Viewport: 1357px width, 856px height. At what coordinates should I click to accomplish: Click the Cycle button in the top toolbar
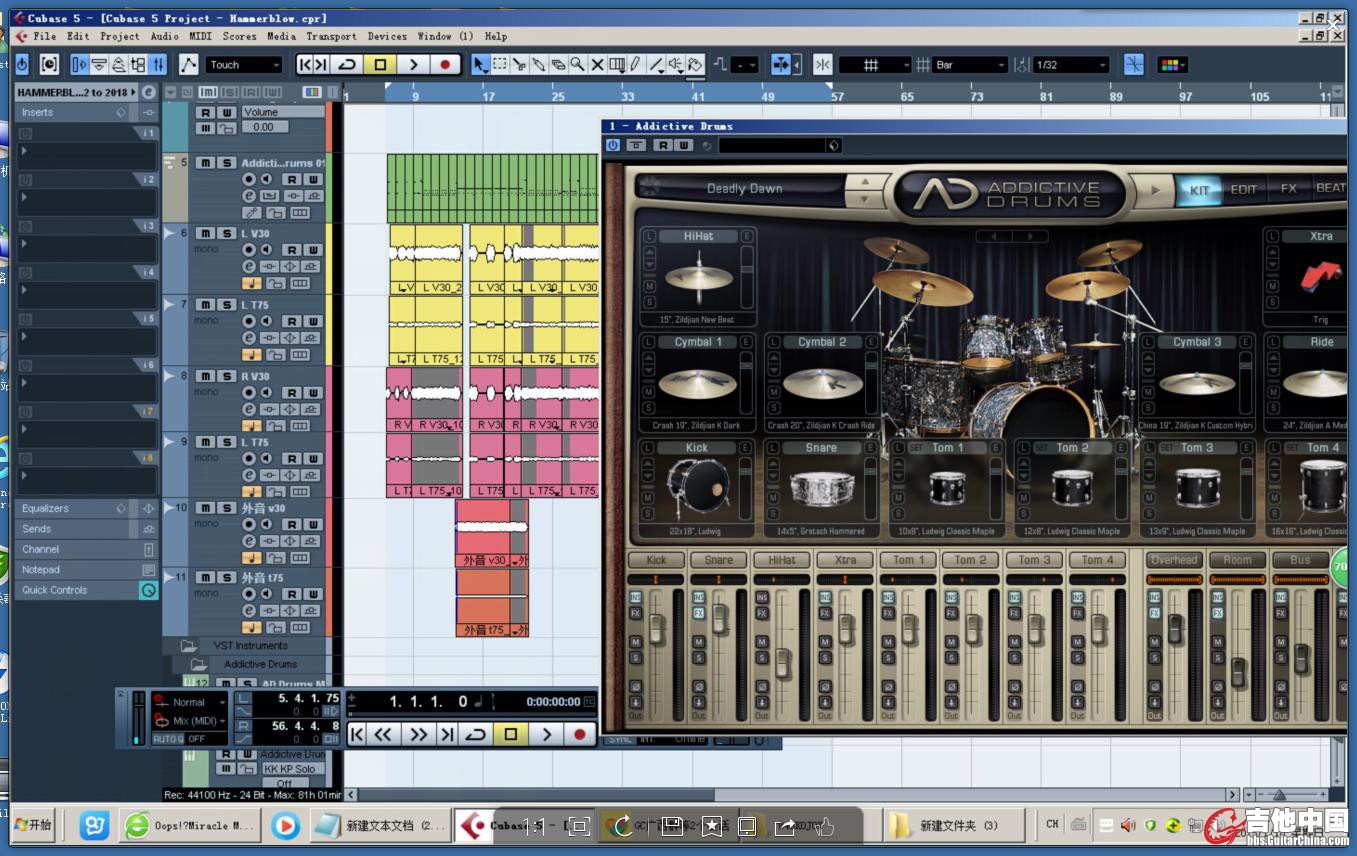(347, 65)
